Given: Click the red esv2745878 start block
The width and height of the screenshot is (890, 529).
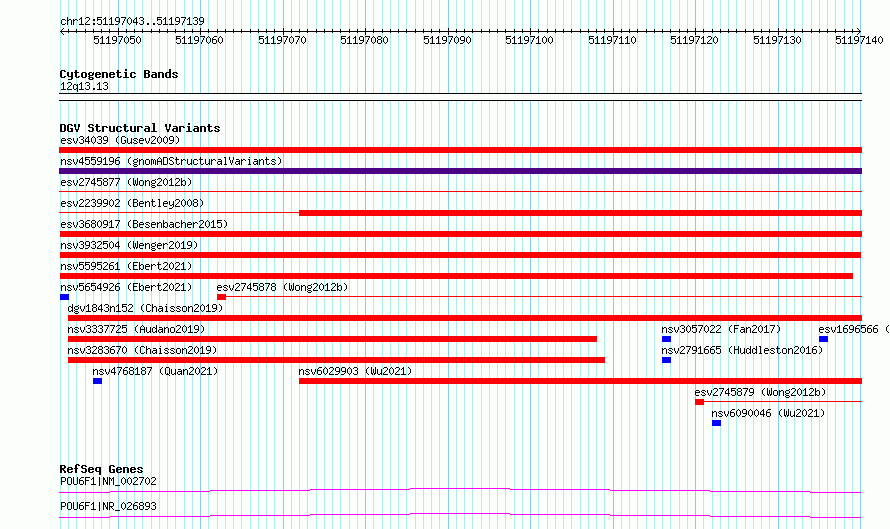Looking at the screenshot, I should pos(221,297).
